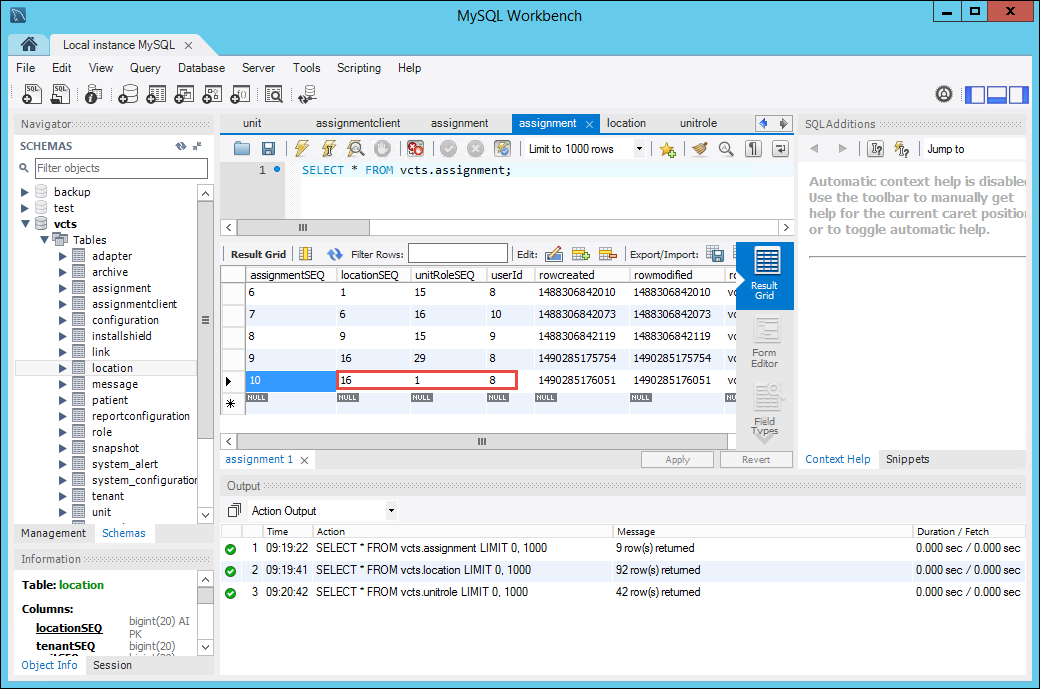Click the locationSEQ column header

click(370, 275)
